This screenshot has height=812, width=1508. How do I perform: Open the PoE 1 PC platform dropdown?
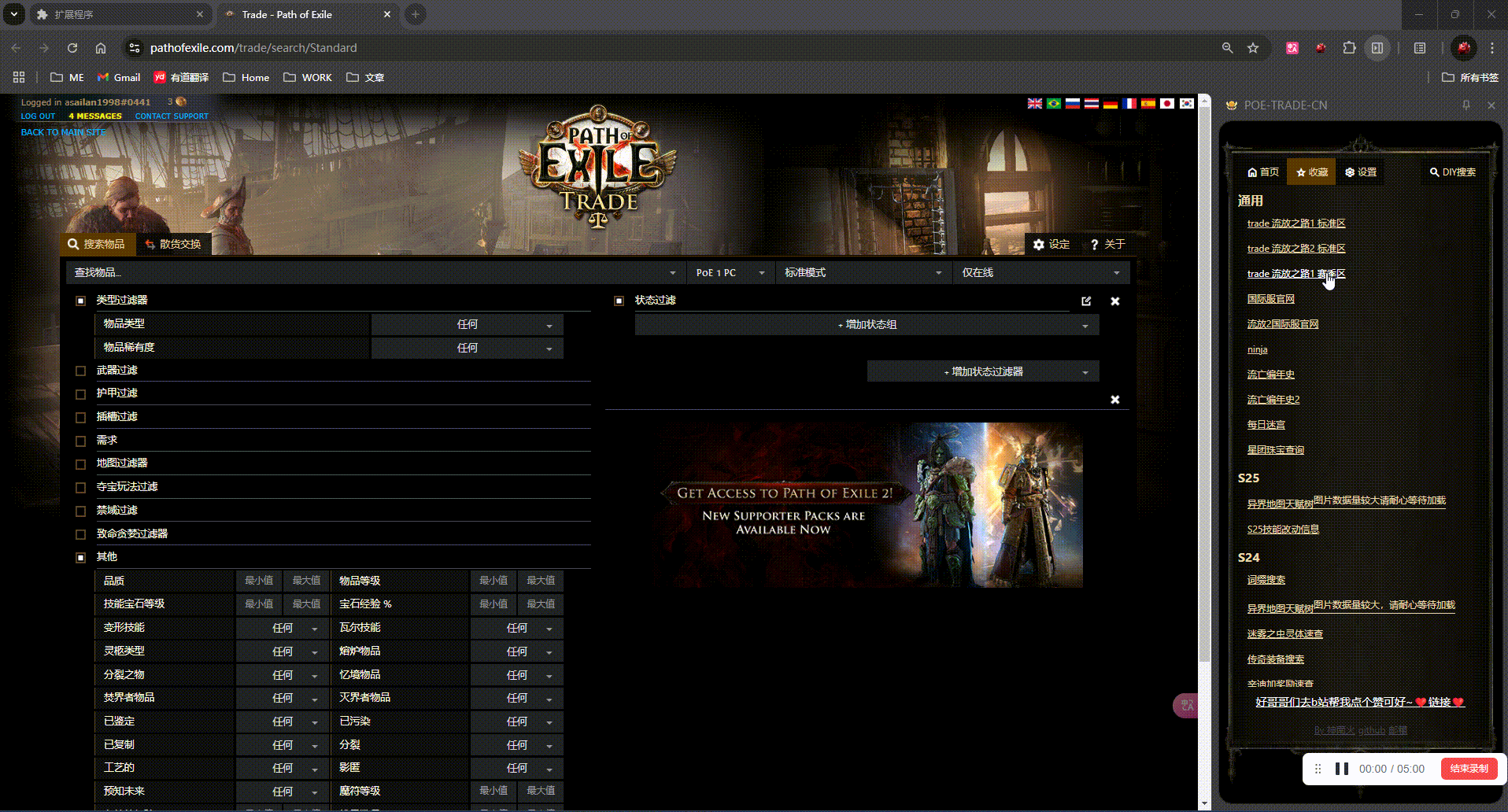click(731, 272)
